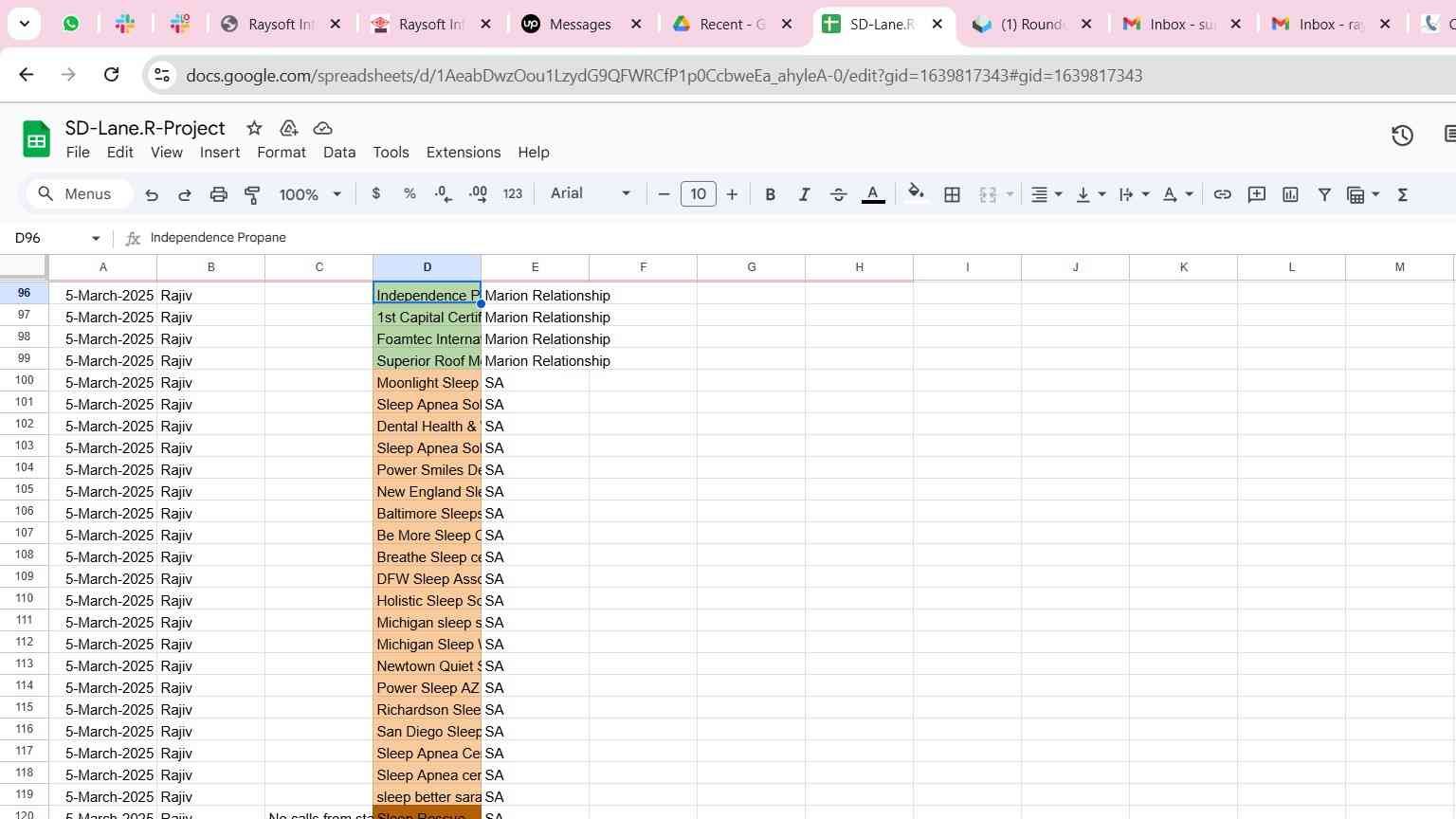The width and height of the screenshot is (1456, 819).
Task: Open the Extensions menu
Action: coord(464,153)
